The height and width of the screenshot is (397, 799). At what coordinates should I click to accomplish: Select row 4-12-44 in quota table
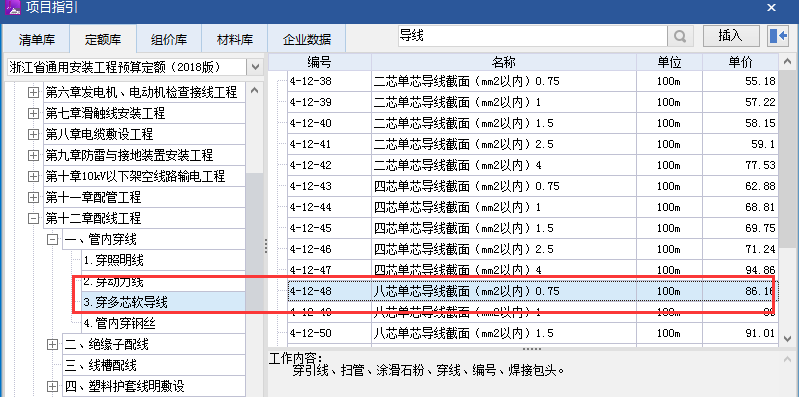pos(533,207)
